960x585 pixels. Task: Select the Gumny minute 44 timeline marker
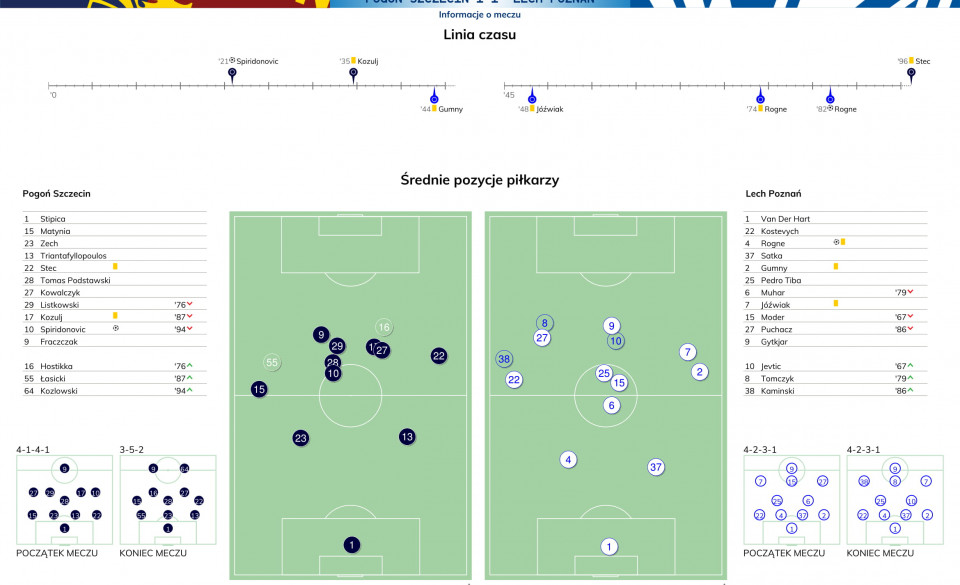click(434, 96)
